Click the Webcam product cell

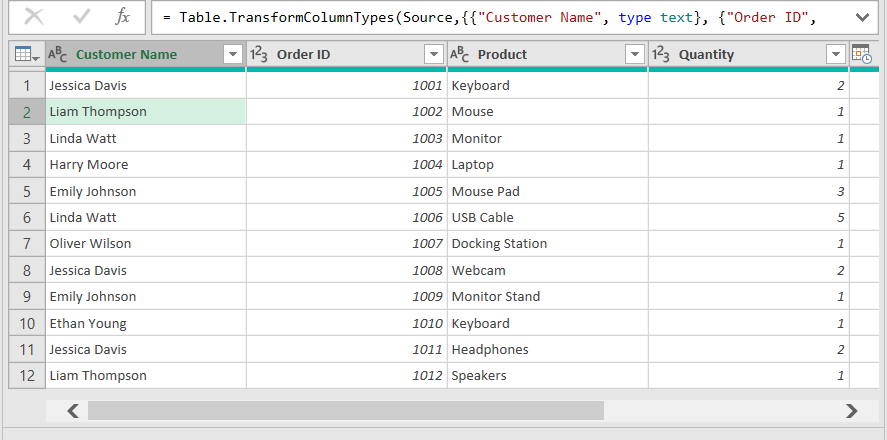point(548,270)
